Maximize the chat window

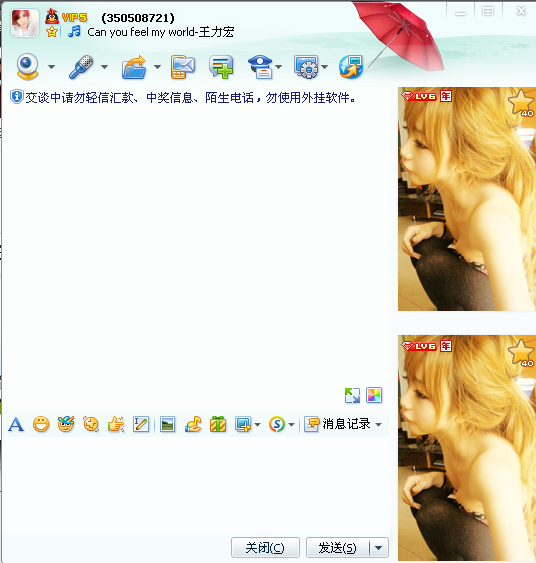488,12
